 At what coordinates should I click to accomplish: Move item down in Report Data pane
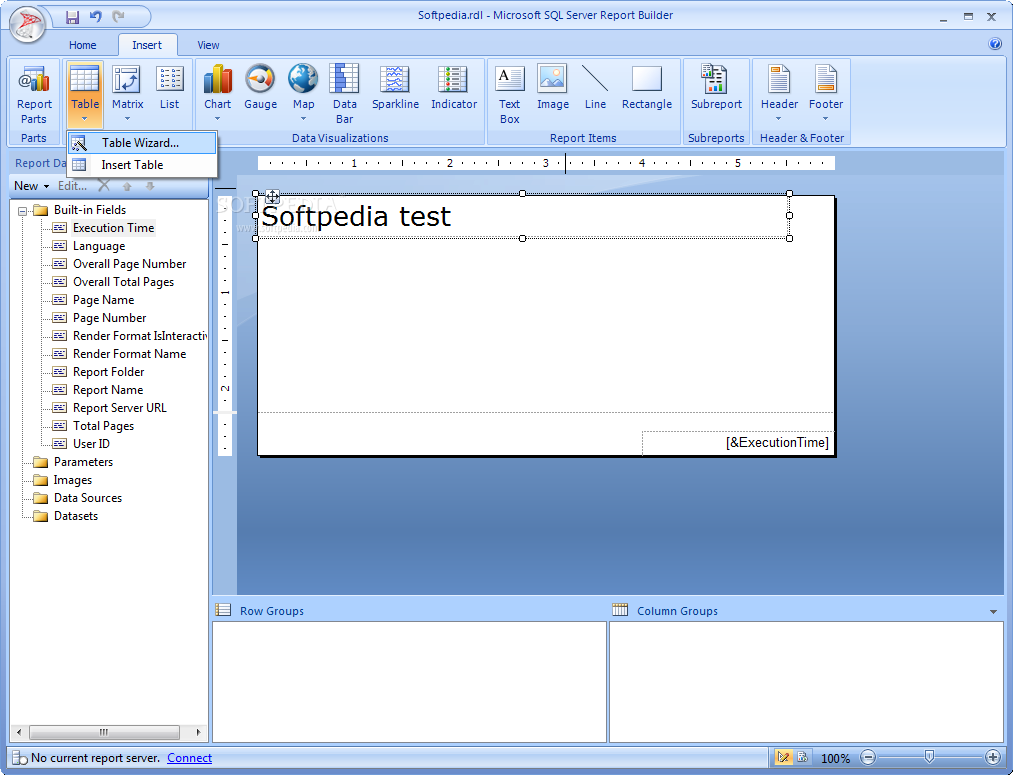(x=150, y=186)
